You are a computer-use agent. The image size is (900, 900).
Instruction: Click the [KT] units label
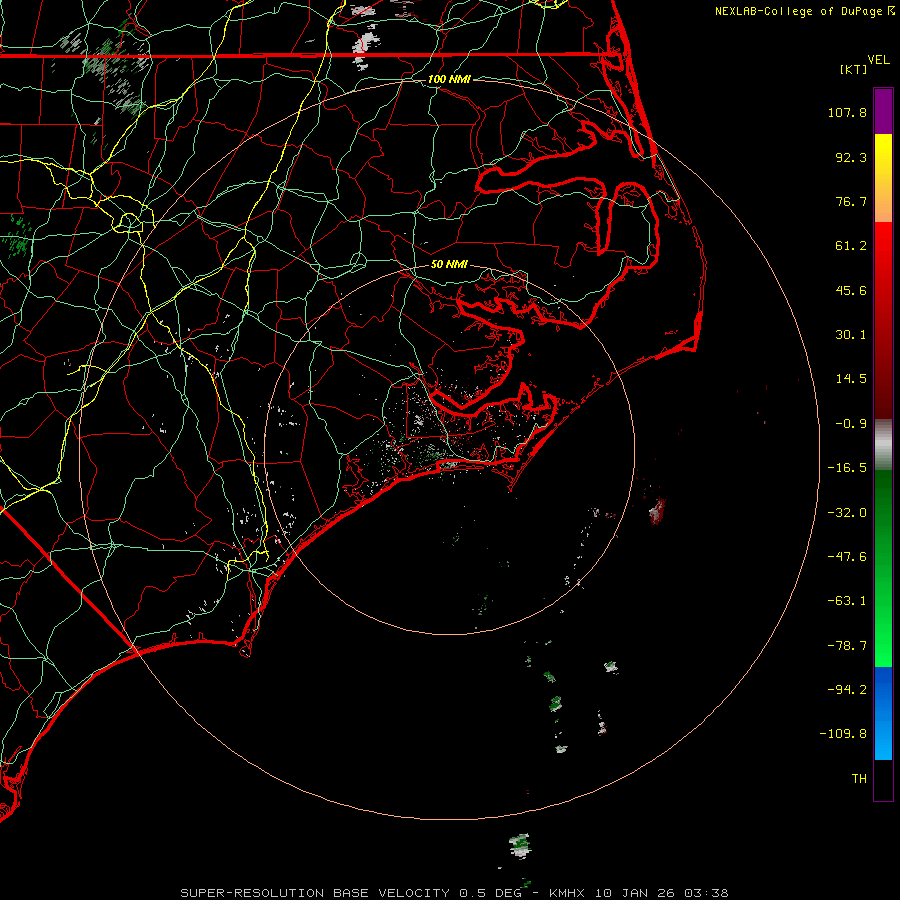tap(853, 70)
